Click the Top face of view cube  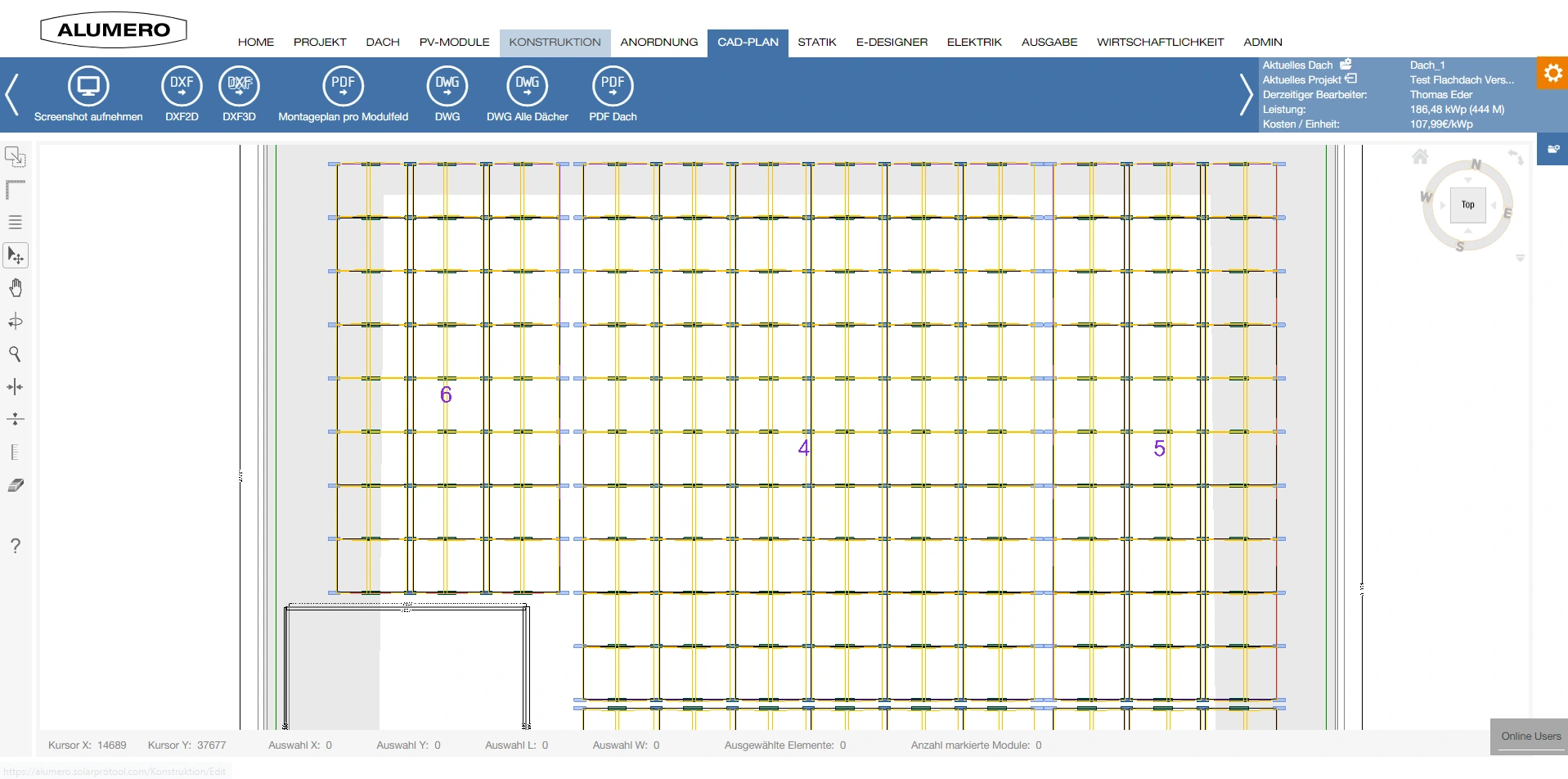[1467, 205]
